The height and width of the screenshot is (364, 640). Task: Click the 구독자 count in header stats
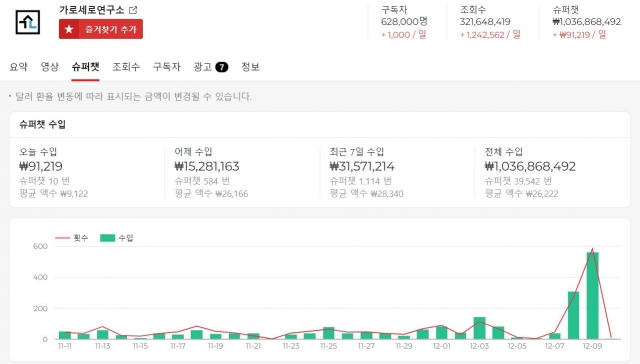[404, 22]
